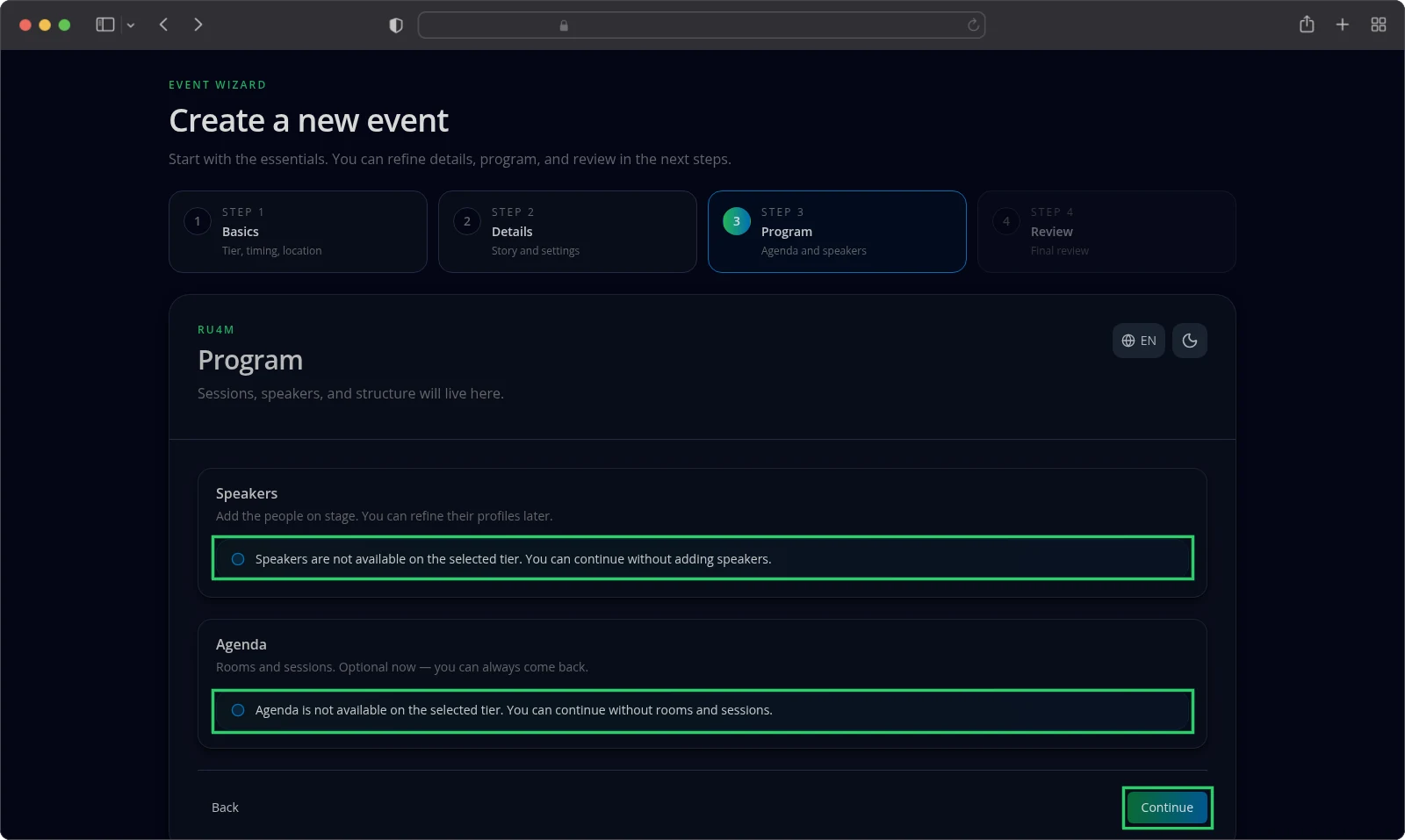The image size is (1405, 840).
Task: Click the info circle in agenda notice
Action: pyautogui.click(x=238, y=710)
